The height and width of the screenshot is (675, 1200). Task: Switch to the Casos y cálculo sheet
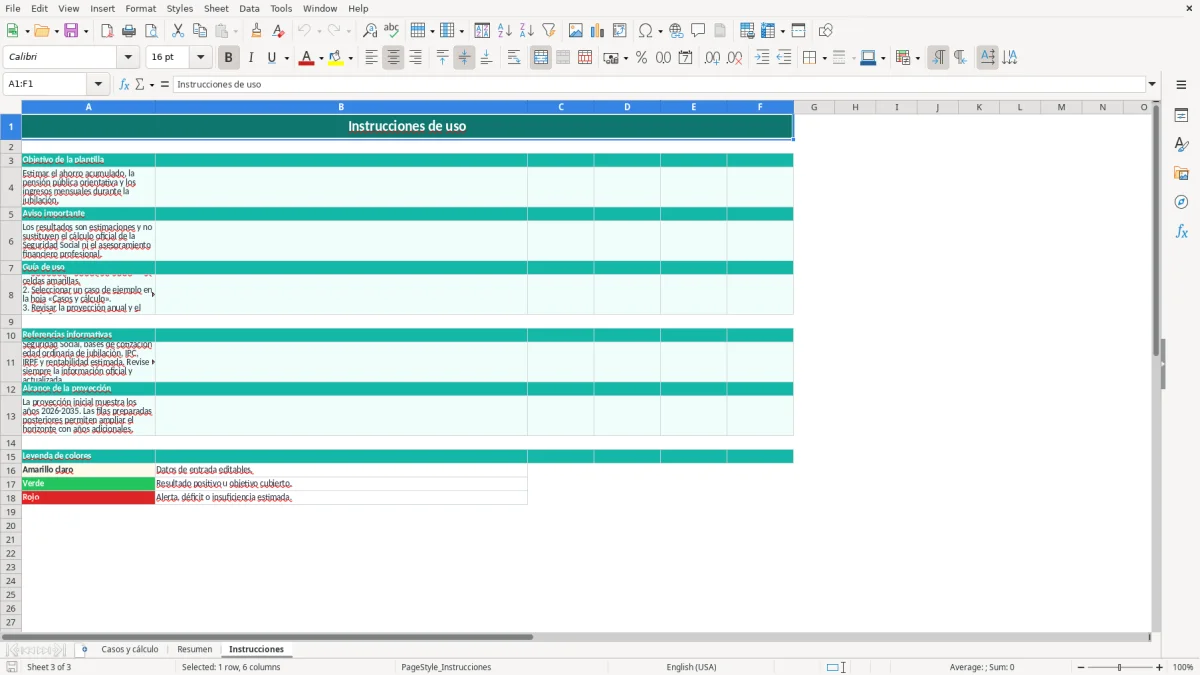tap(130, 649)
